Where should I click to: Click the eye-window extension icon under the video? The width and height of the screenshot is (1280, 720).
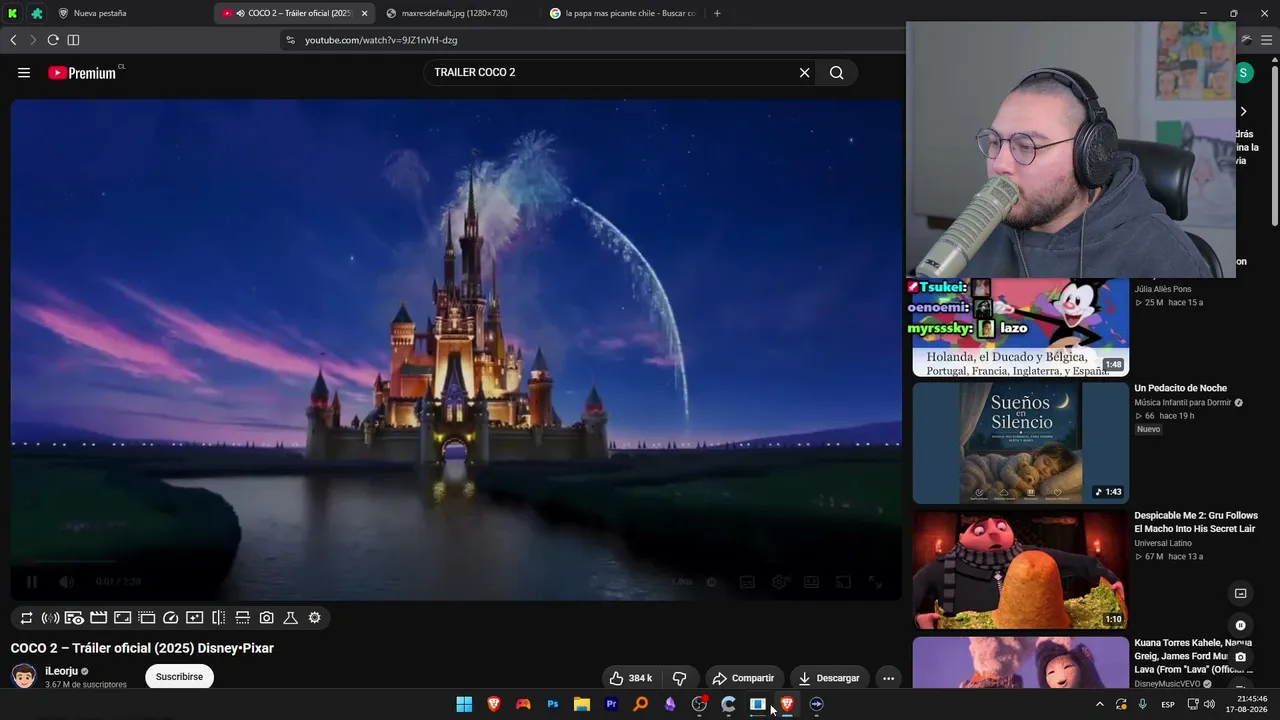click(74, 618)
